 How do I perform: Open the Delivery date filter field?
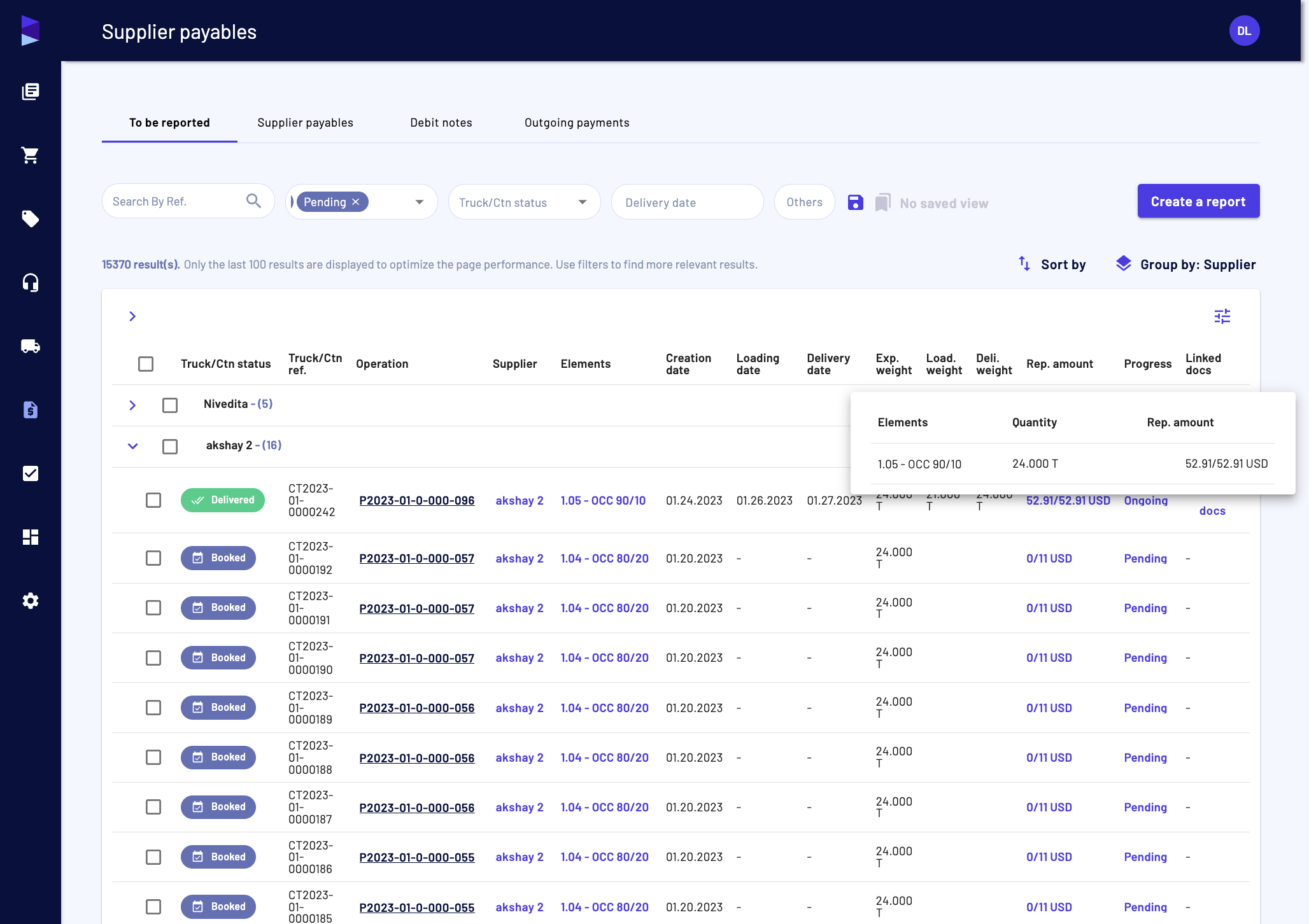[x=687, y=202]
